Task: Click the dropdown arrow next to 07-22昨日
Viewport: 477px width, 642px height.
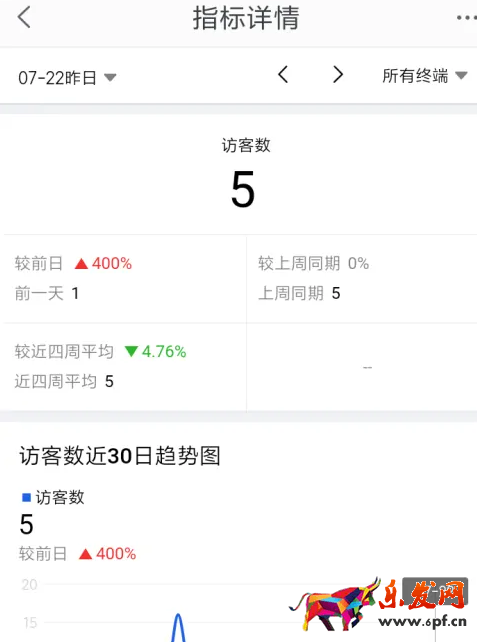Action: 110,77
